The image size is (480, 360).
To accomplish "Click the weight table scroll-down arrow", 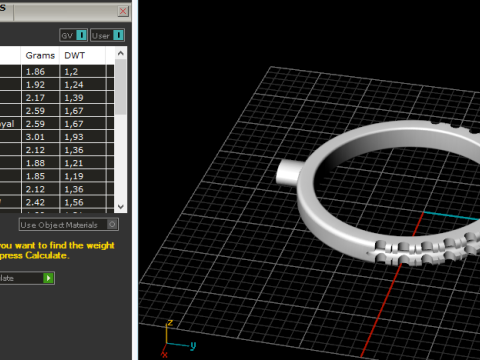I will coord(121,207).
